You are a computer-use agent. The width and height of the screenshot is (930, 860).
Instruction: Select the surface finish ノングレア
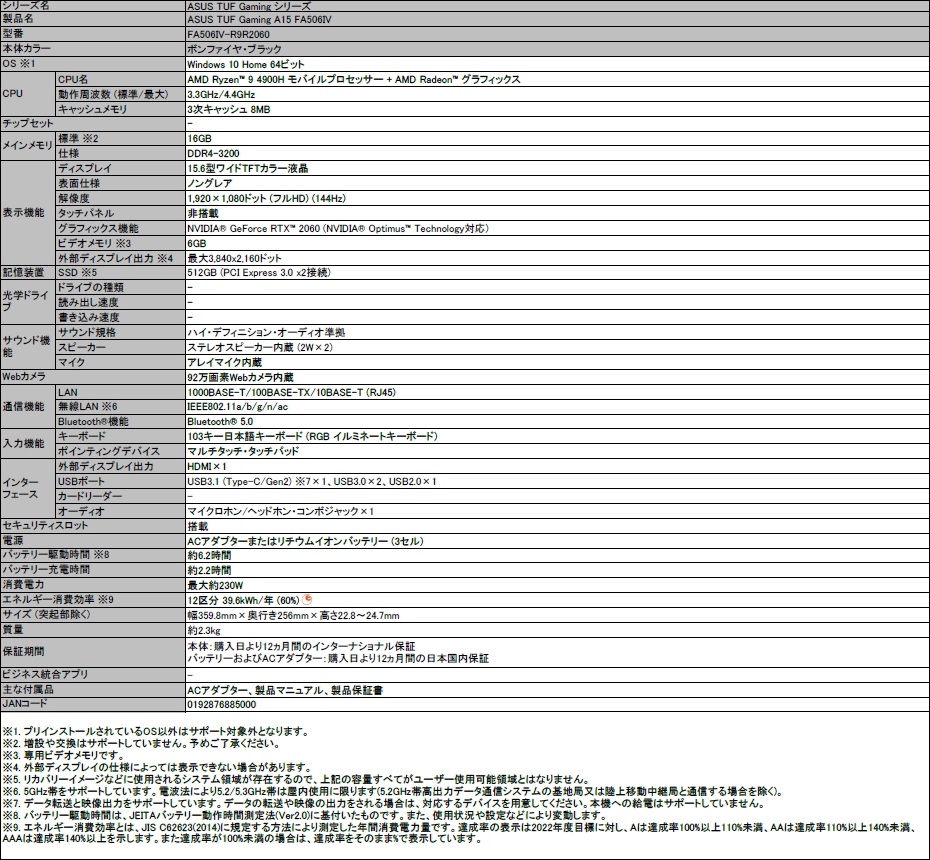pos(210,183)
